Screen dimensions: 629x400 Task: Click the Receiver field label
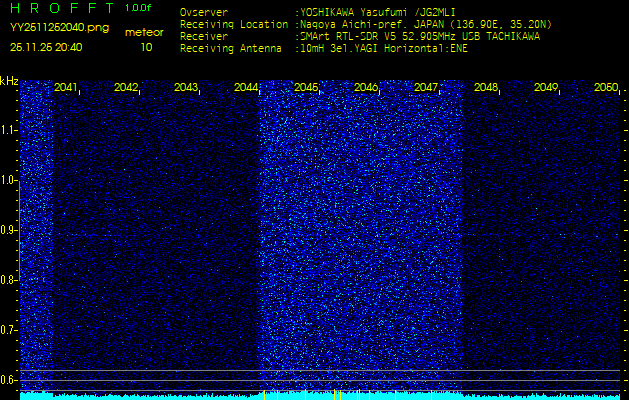(x=204, y=37)
